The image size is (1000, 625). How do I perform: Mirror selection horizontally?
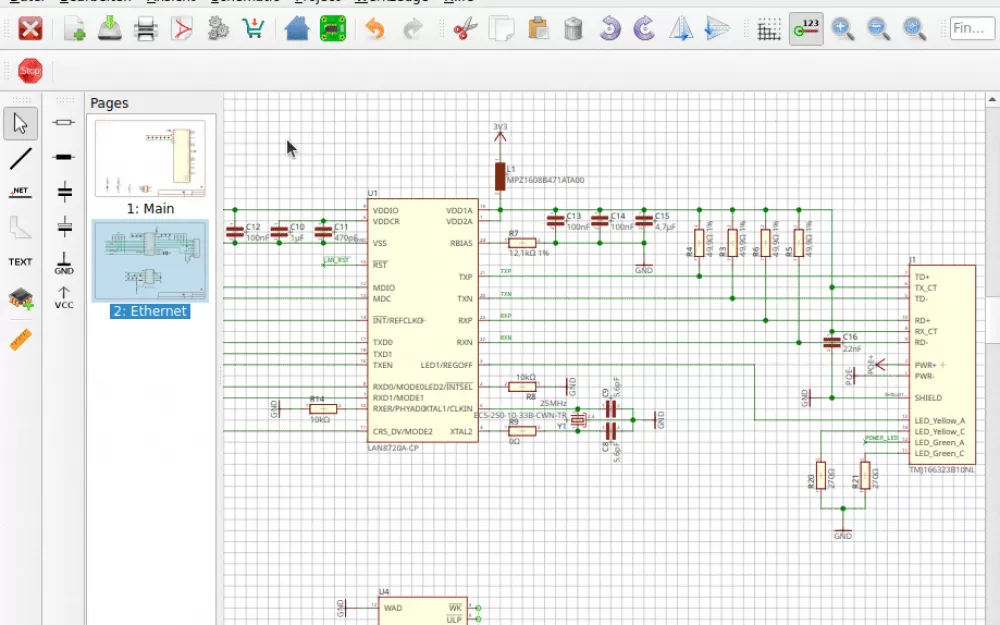(x=680, y=29)
